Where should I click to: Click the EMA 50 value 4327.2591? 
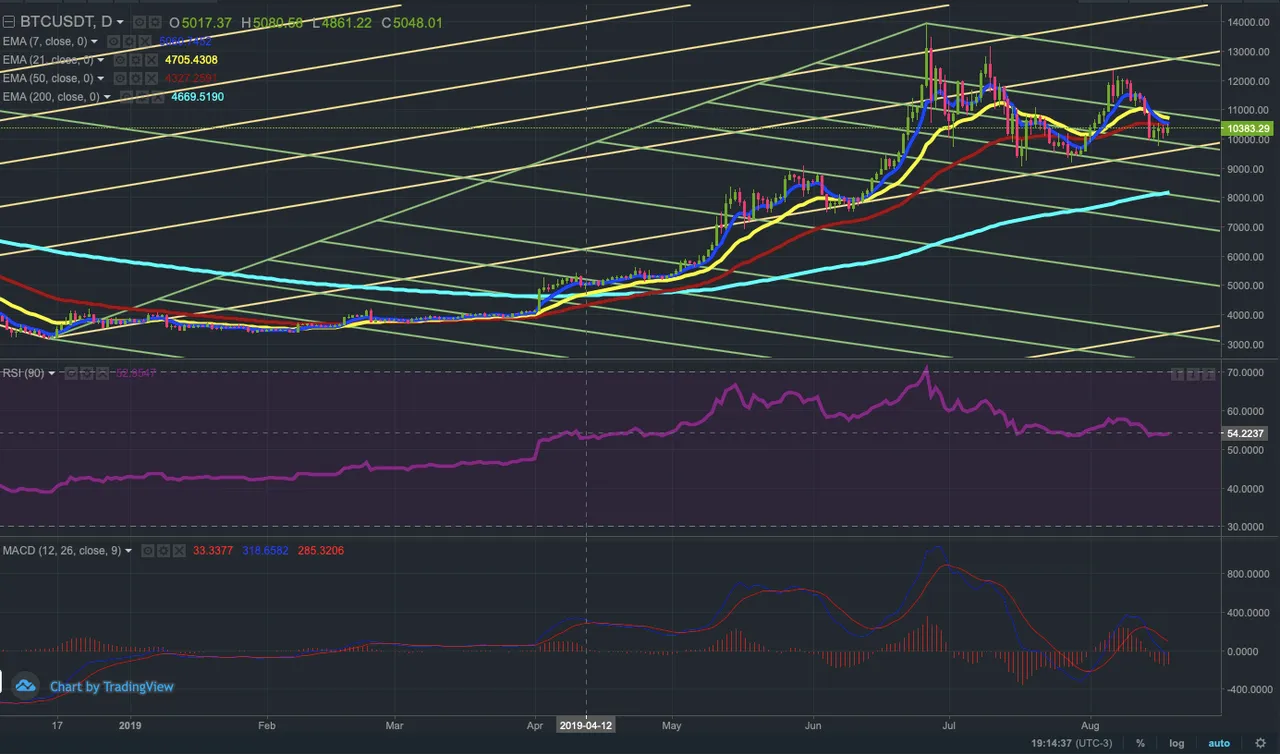point(192,78)
